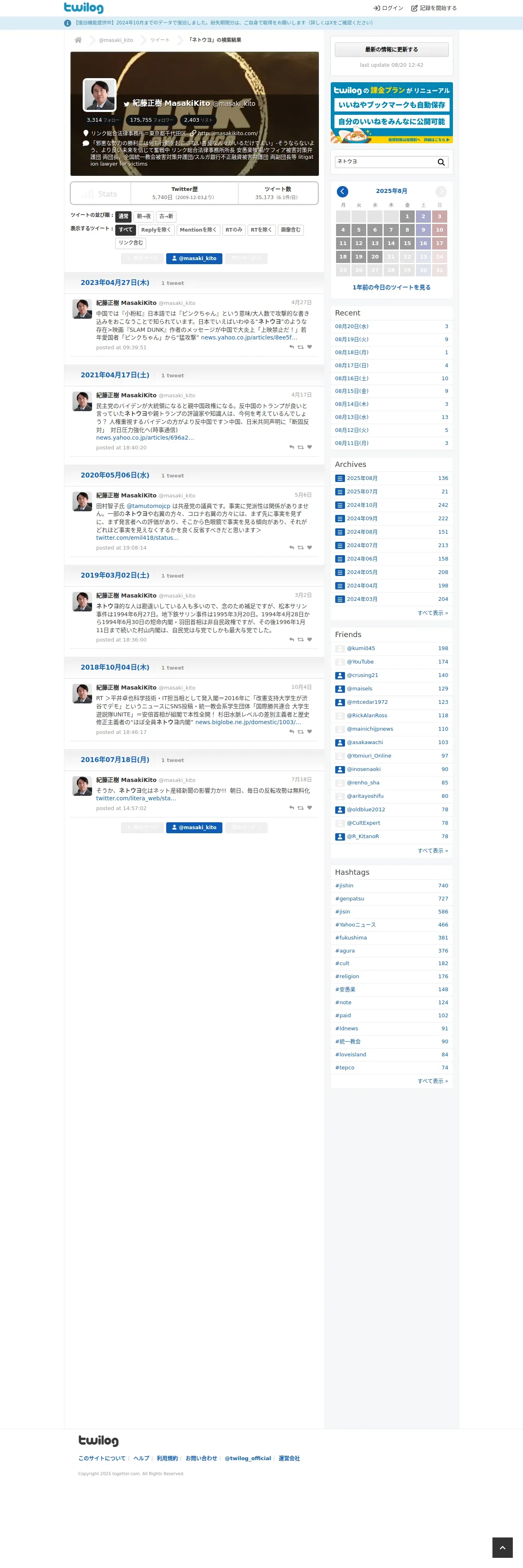523x1568 pixels.
Task: Open 1年前の今日のツイートを見る link
Action: (391, 287)
